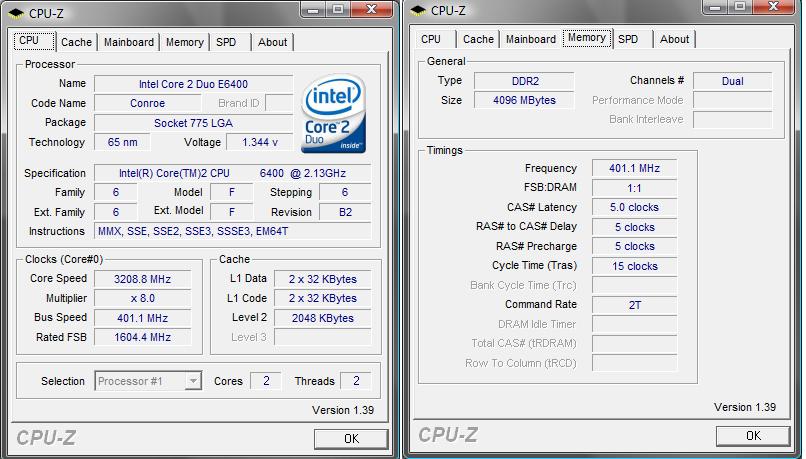Click L1 Code value '2 x 32 KBytes'

[322, 298]
